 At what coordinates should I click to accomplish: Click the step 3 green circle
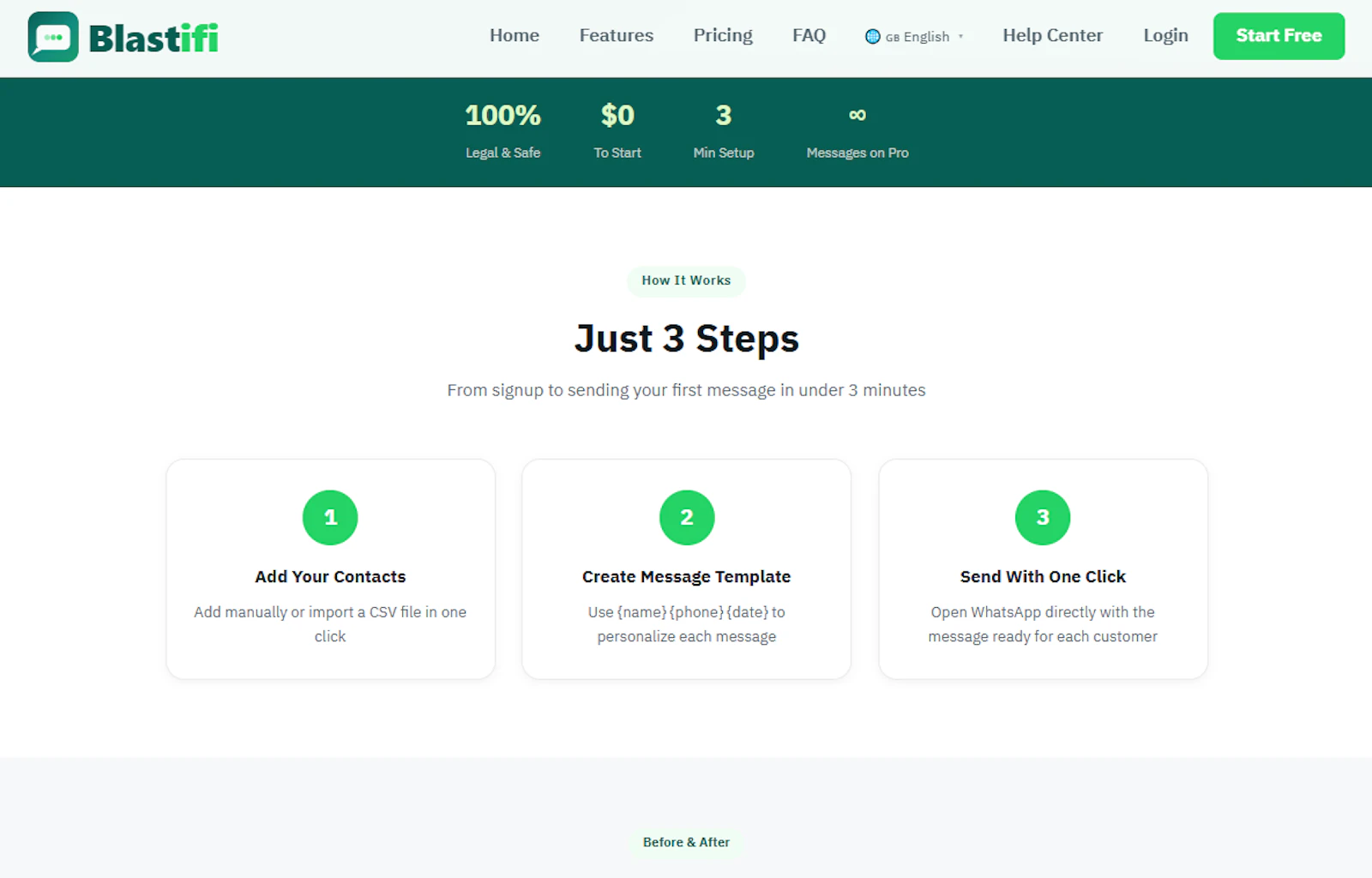point(1043,517)
